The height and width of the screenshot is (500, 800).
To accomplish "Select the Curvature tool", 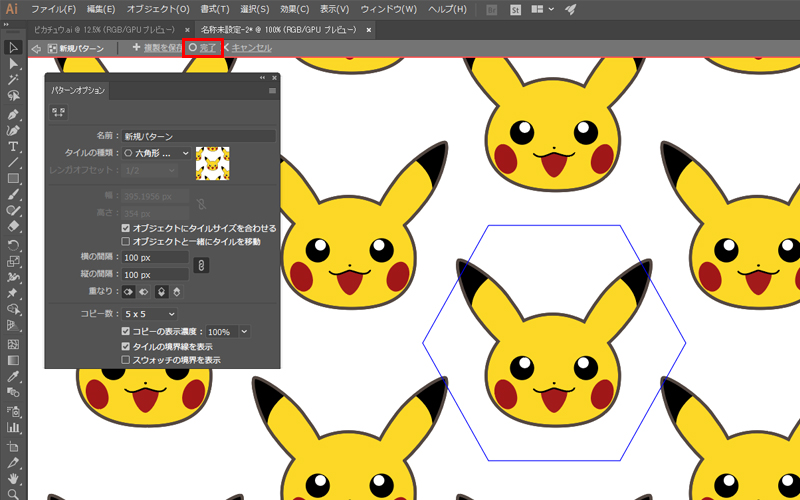I will click(x=13, y=131).
